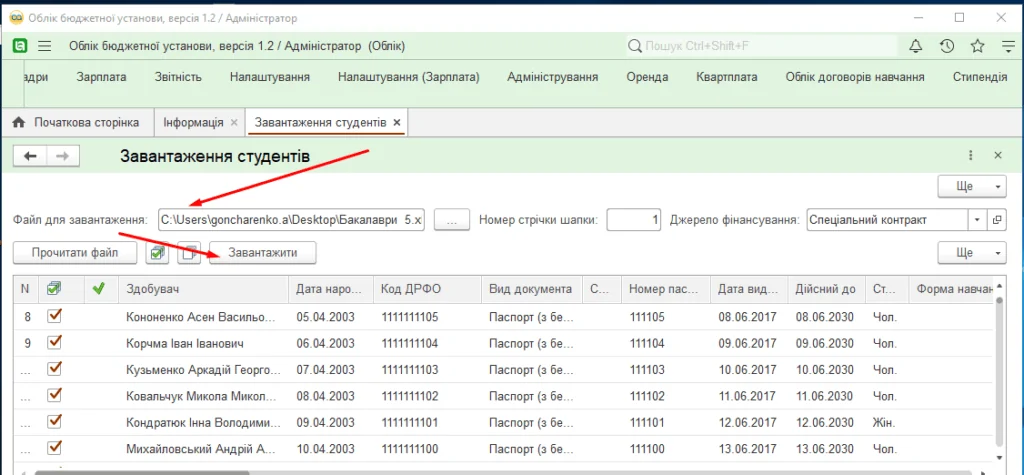
Task: Expand the upper Ще dropdown
Action: click(972, 186)
